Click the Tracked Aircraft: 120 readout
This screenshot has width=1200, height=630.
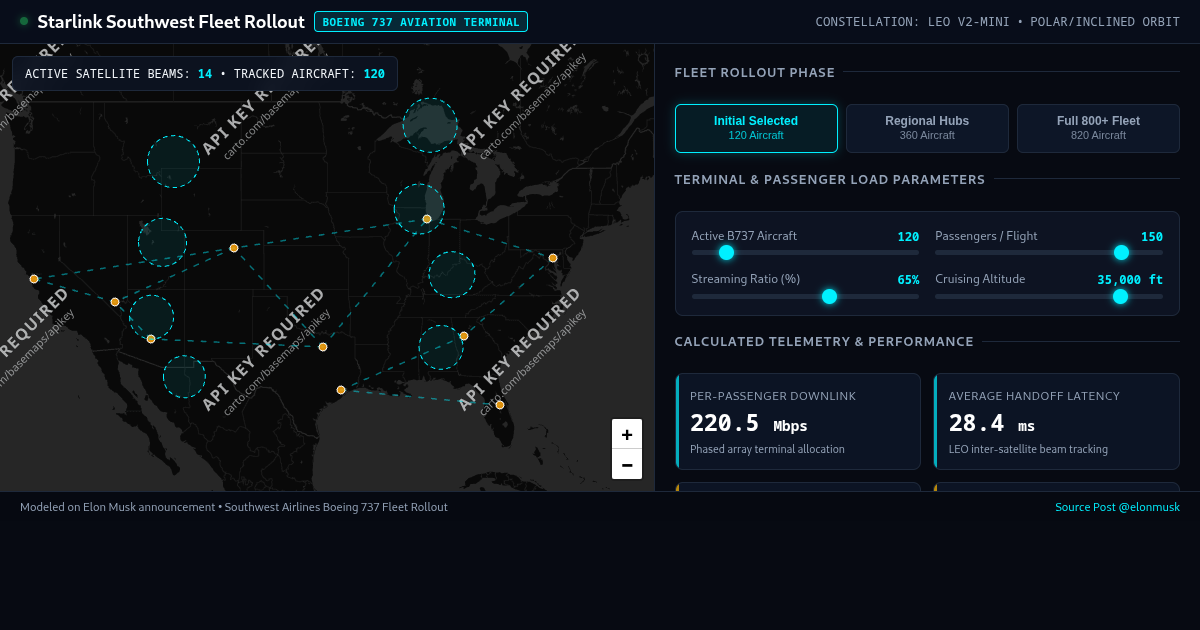309,74
